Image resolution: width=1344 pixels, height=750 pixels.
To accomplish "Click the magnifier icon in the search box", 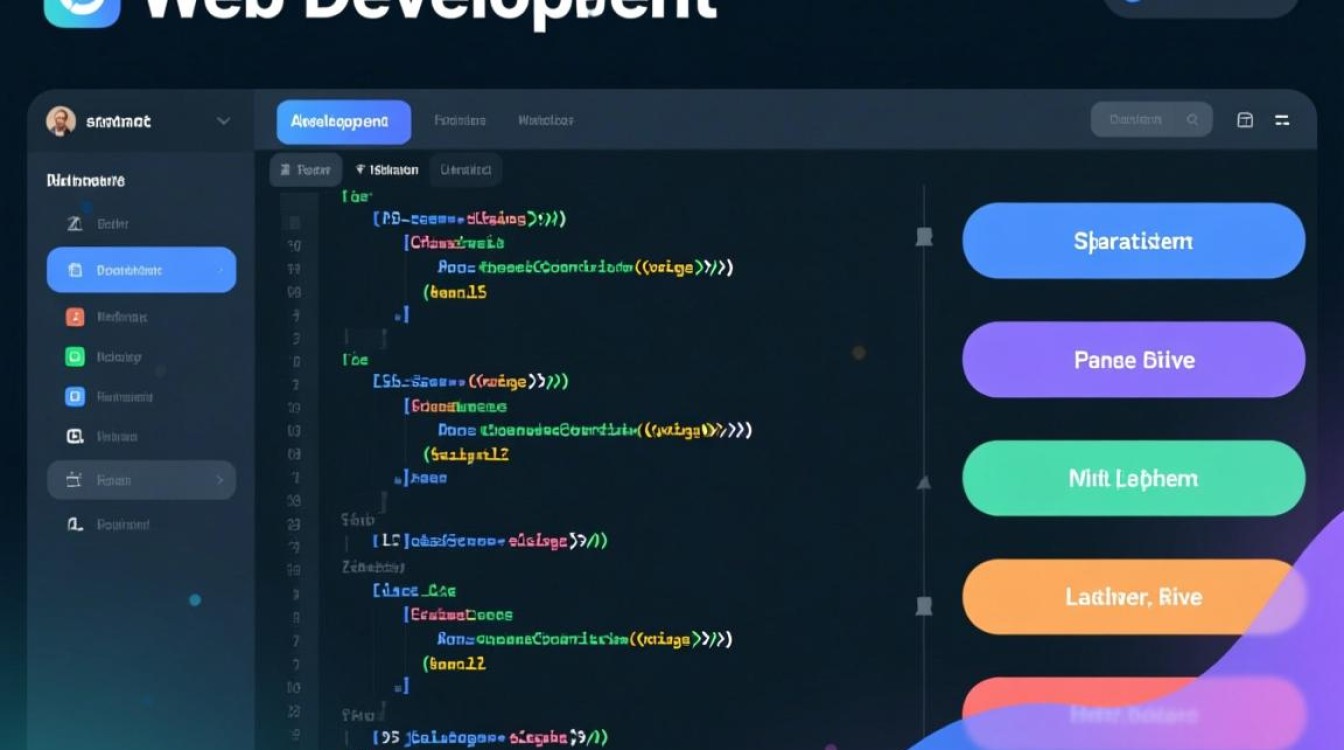I will pyautogui.click(x=1192, y=120).
